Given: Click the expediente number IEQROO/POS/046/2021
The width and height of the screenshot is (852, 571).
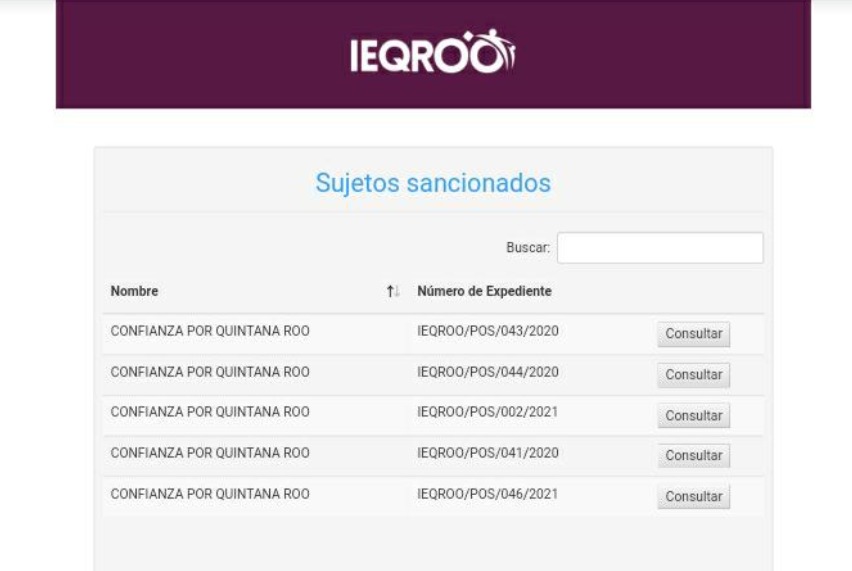Looking at the screenshot, I should pos(487,494).
